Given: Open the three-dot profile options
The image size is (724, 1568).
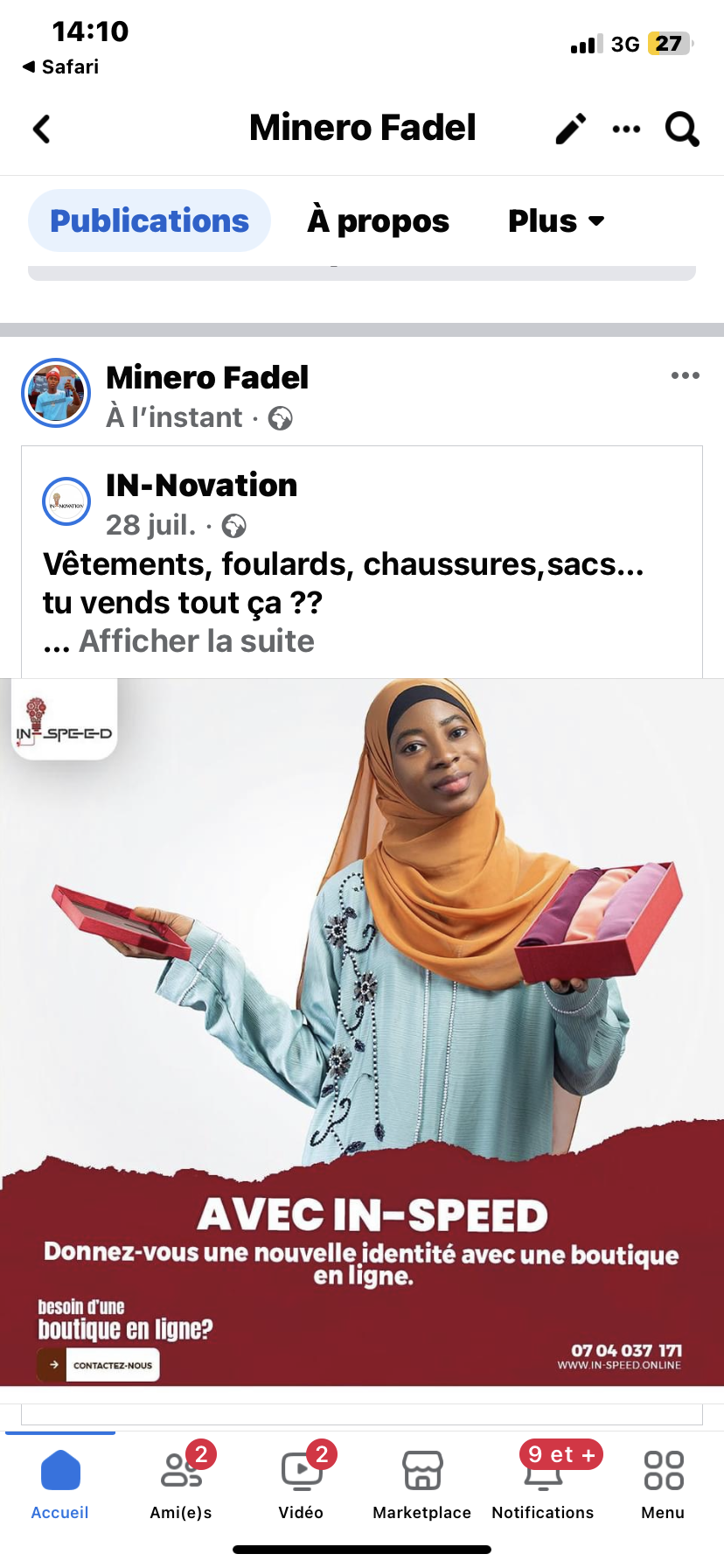Looking at the screenshot, I should (626, 129).
